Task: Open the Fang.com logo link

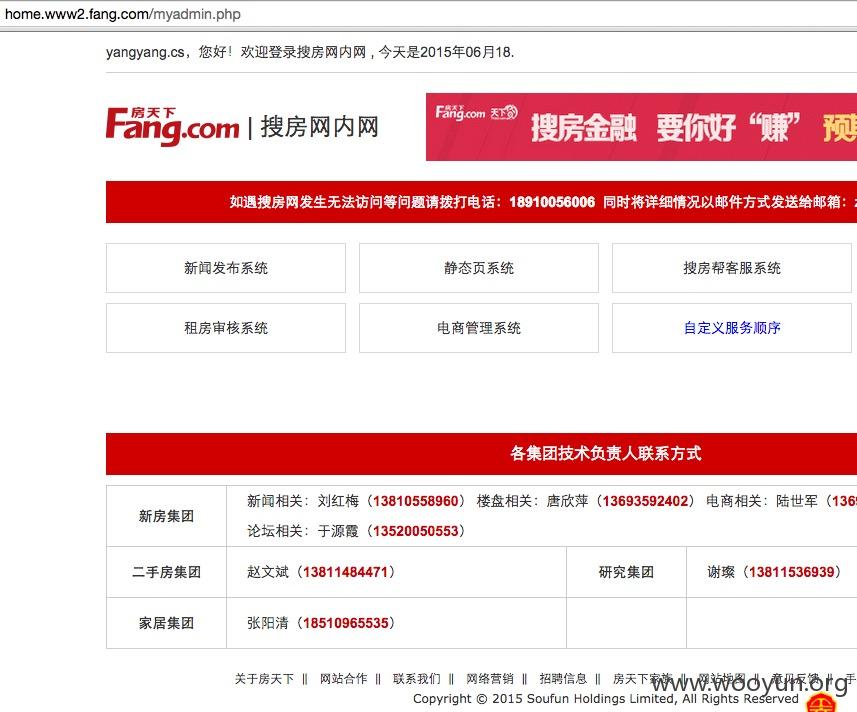Action: point(173,126)
